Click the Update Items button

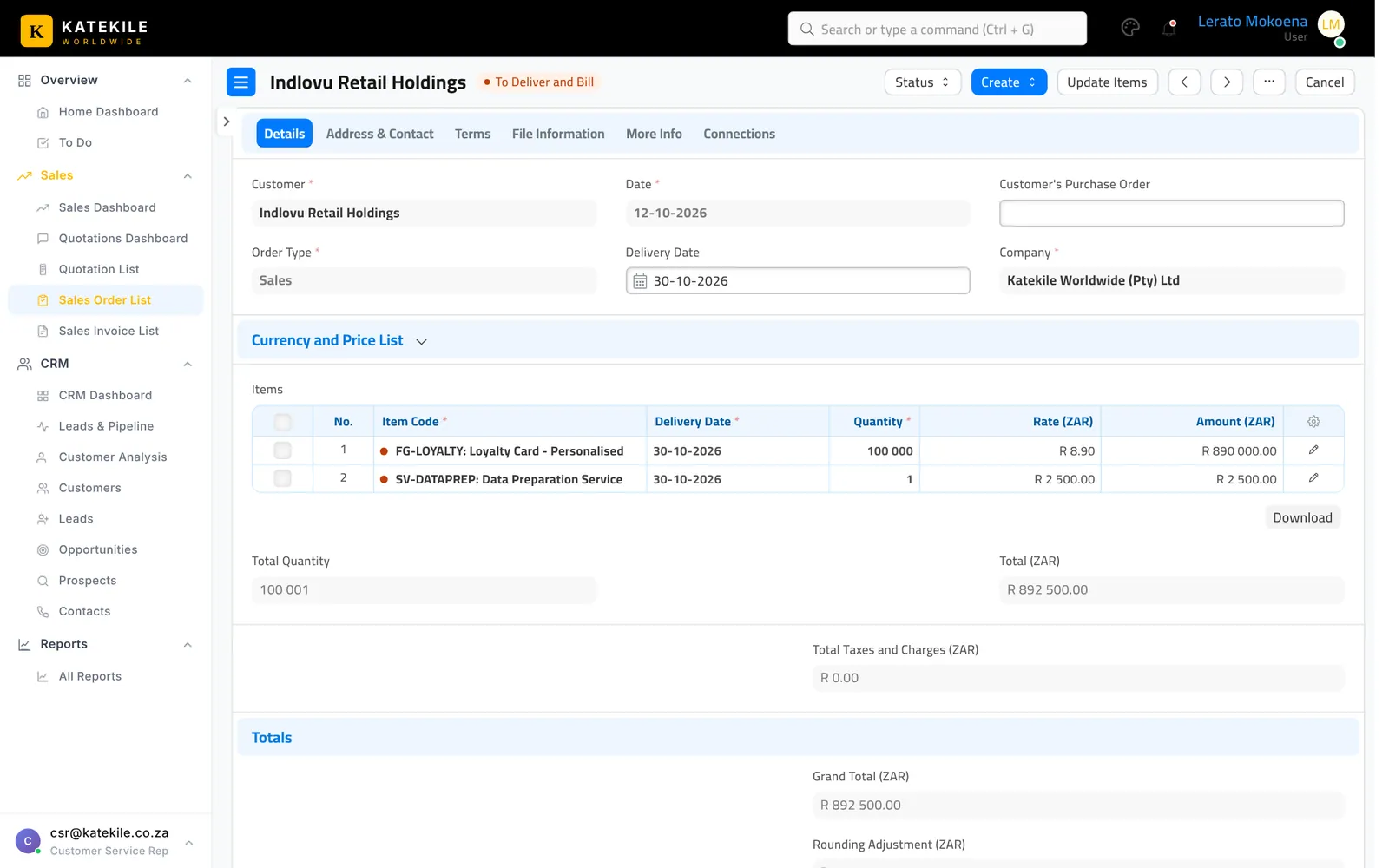[x=1107, y=82]
